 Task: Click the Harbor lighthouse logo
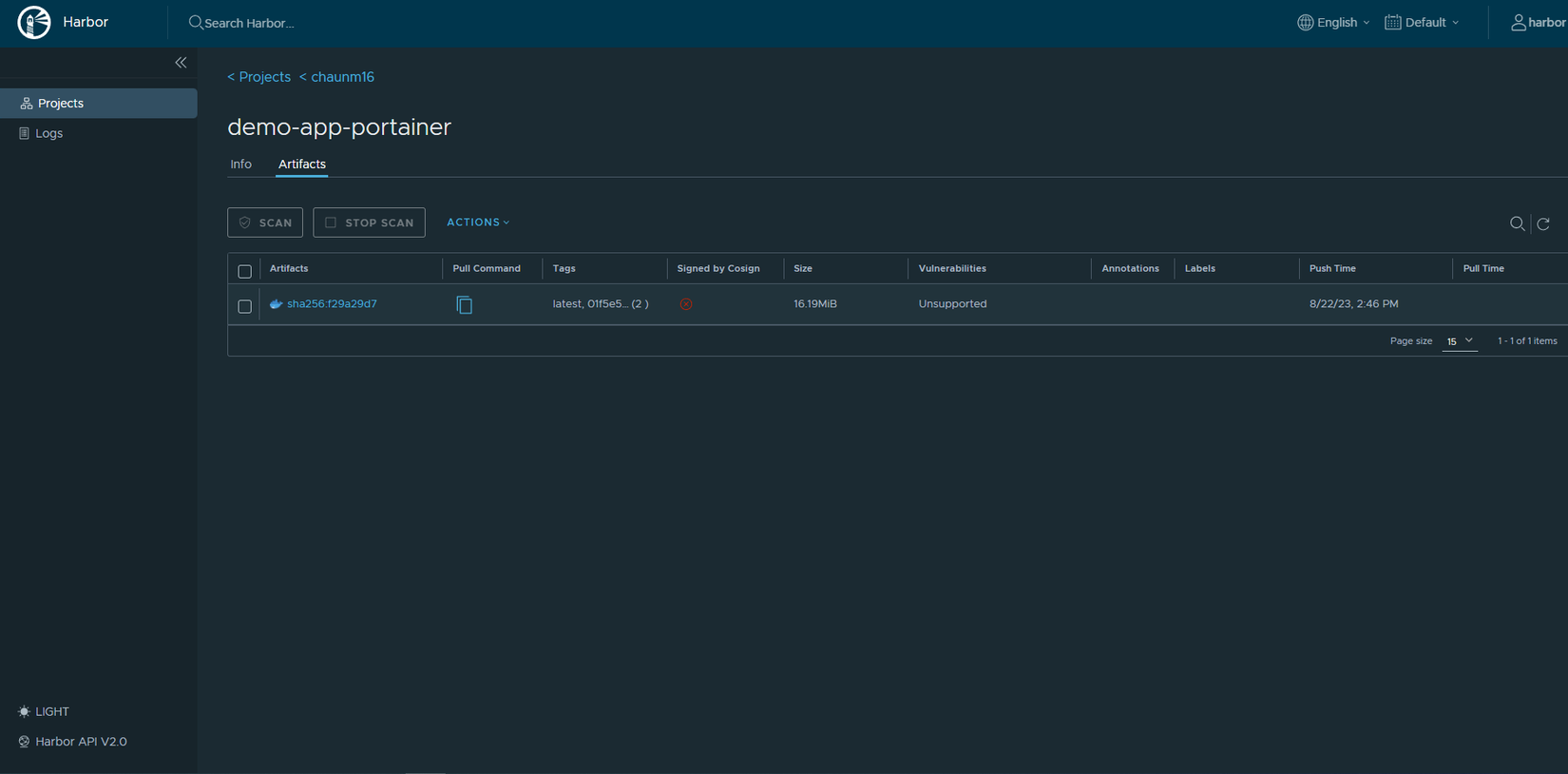pyautogui.click(x=34, y=22)
